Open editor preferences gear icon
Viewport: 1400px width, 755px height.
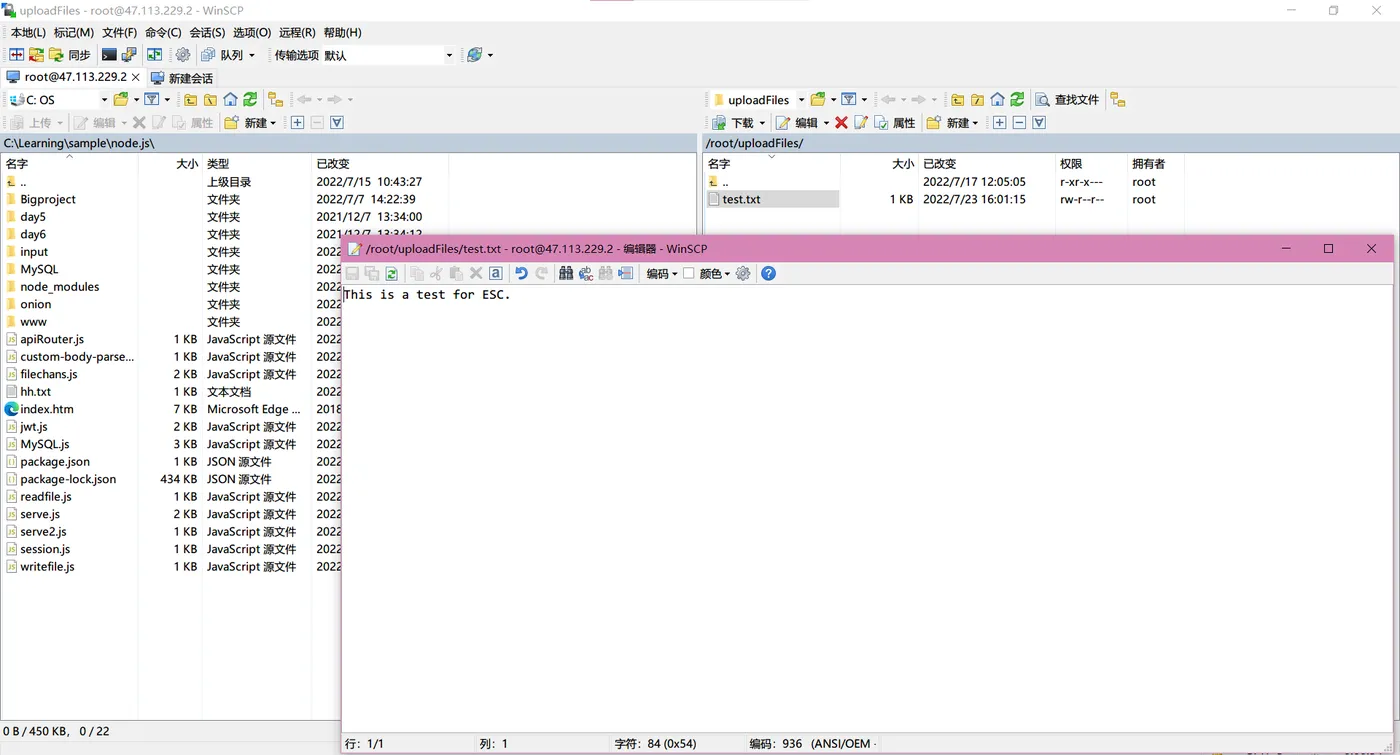[743, 273]
